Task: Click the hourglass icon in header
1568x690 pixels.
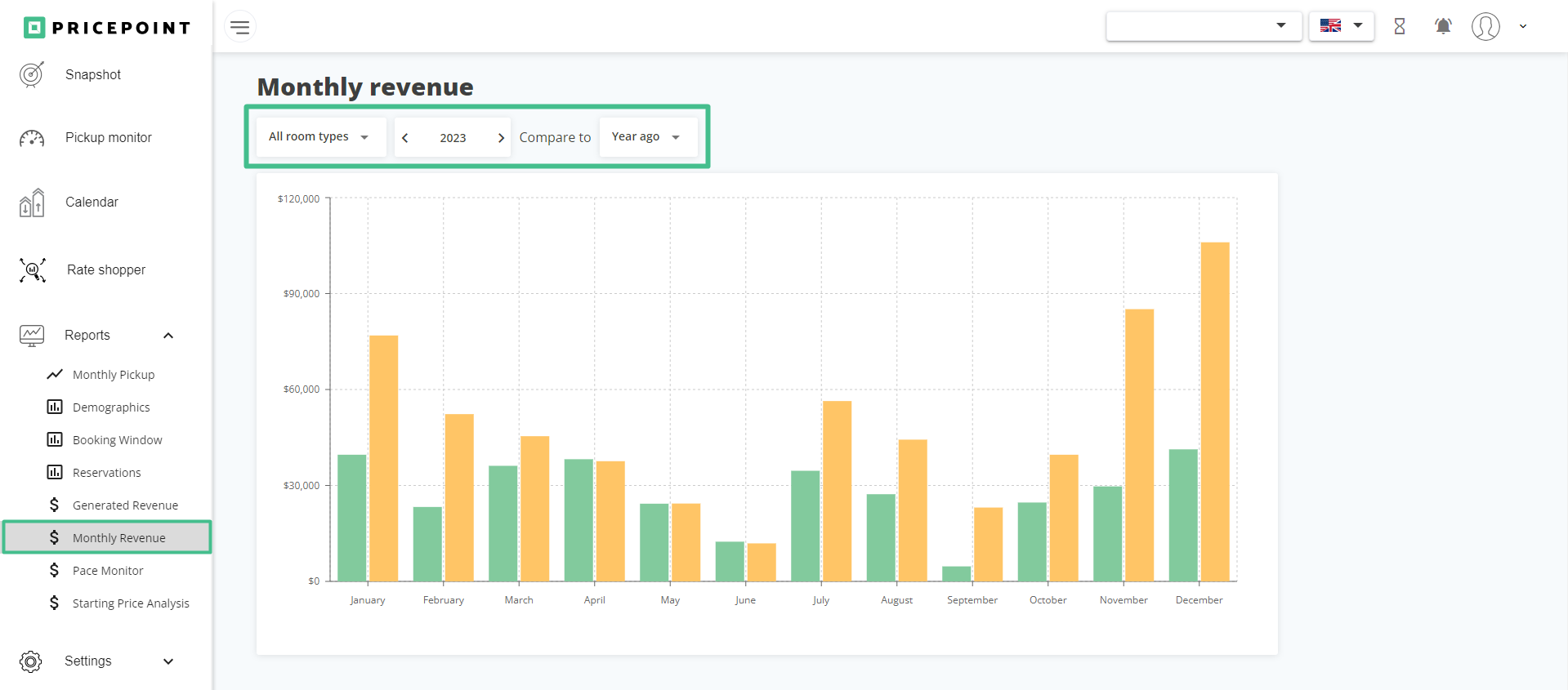Action: coord(1399,26)
